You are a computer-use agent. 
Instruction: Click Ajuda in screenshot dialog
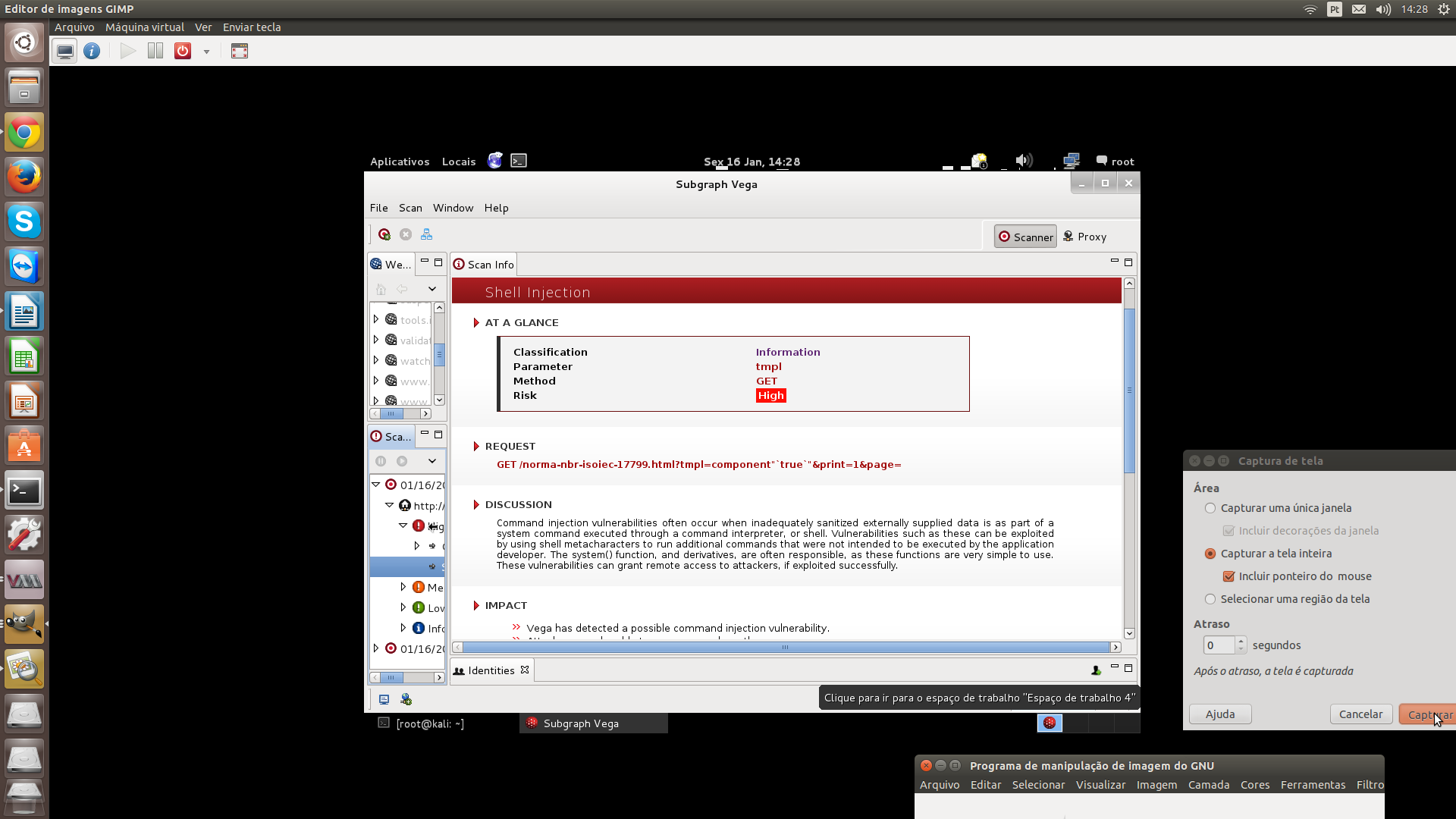(1220, 714)
